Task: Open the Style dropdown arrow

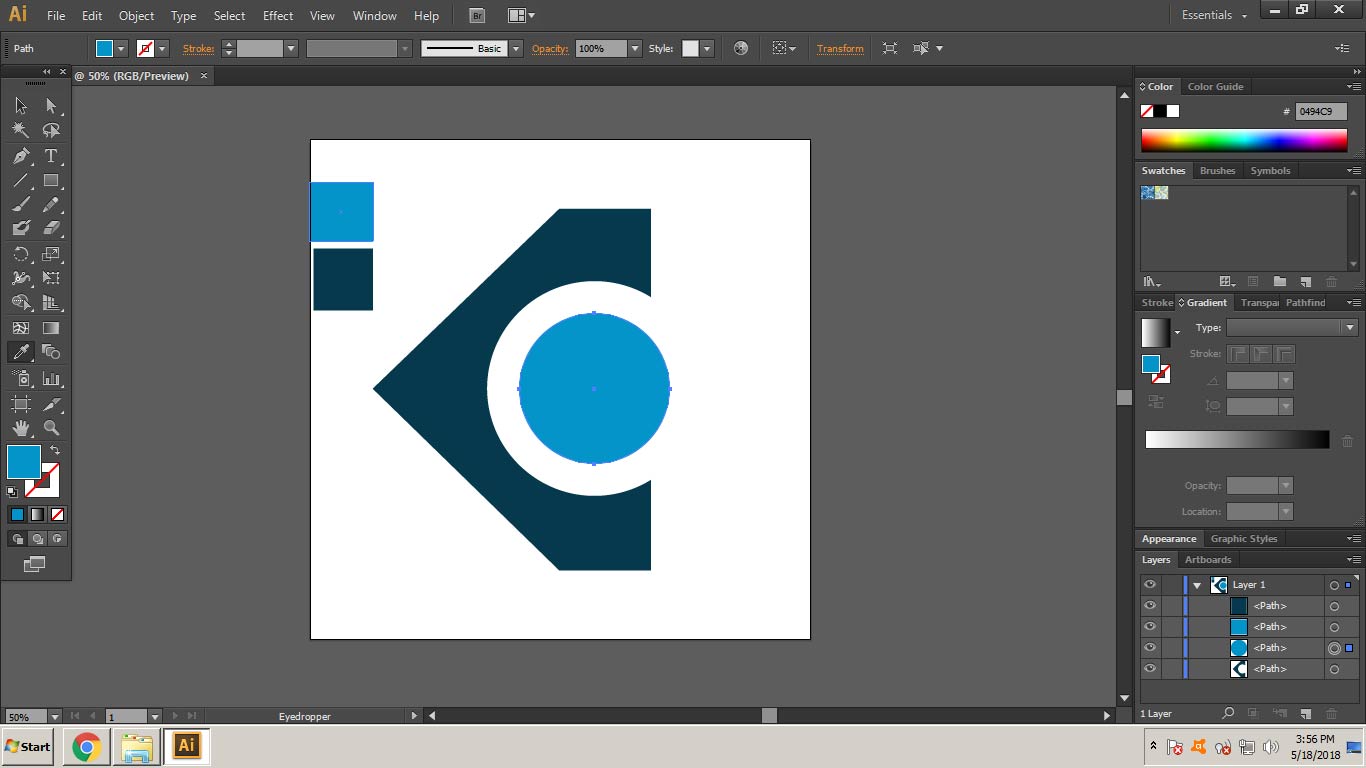Action: (x=707, y=48)
